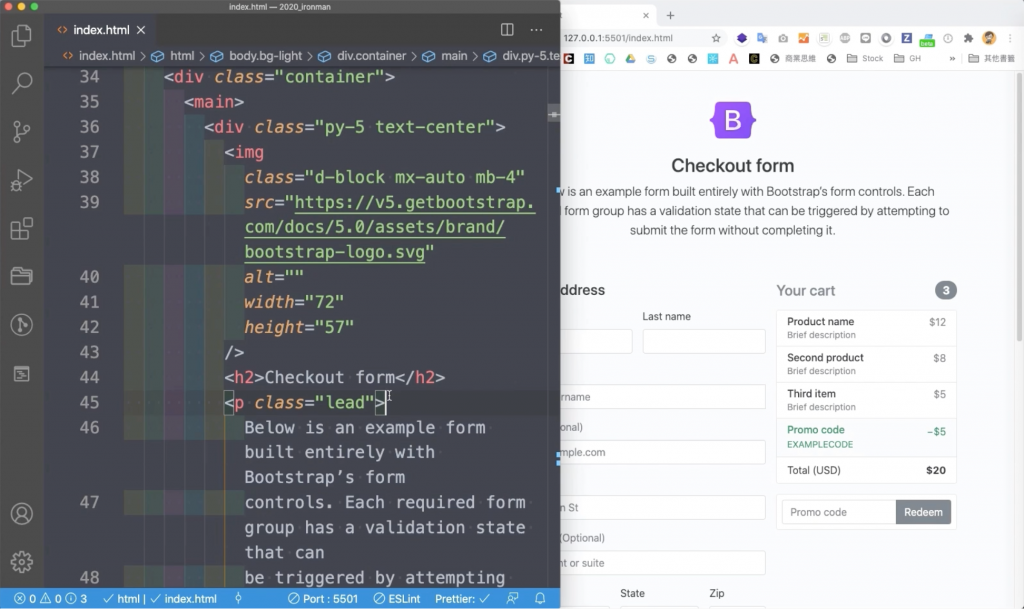Open the Chrome three-dot menu
This screenshot has height=609, width=1024.
(1010, 38)
